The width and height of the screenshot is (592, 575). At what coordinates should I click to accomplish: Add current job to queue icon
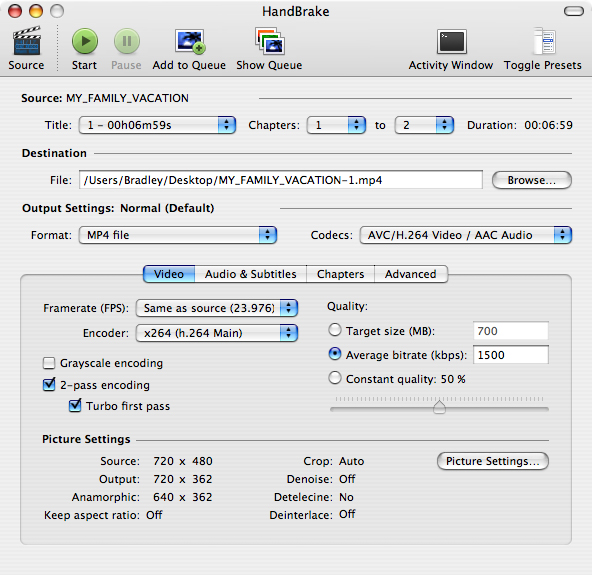coord(190,41)
